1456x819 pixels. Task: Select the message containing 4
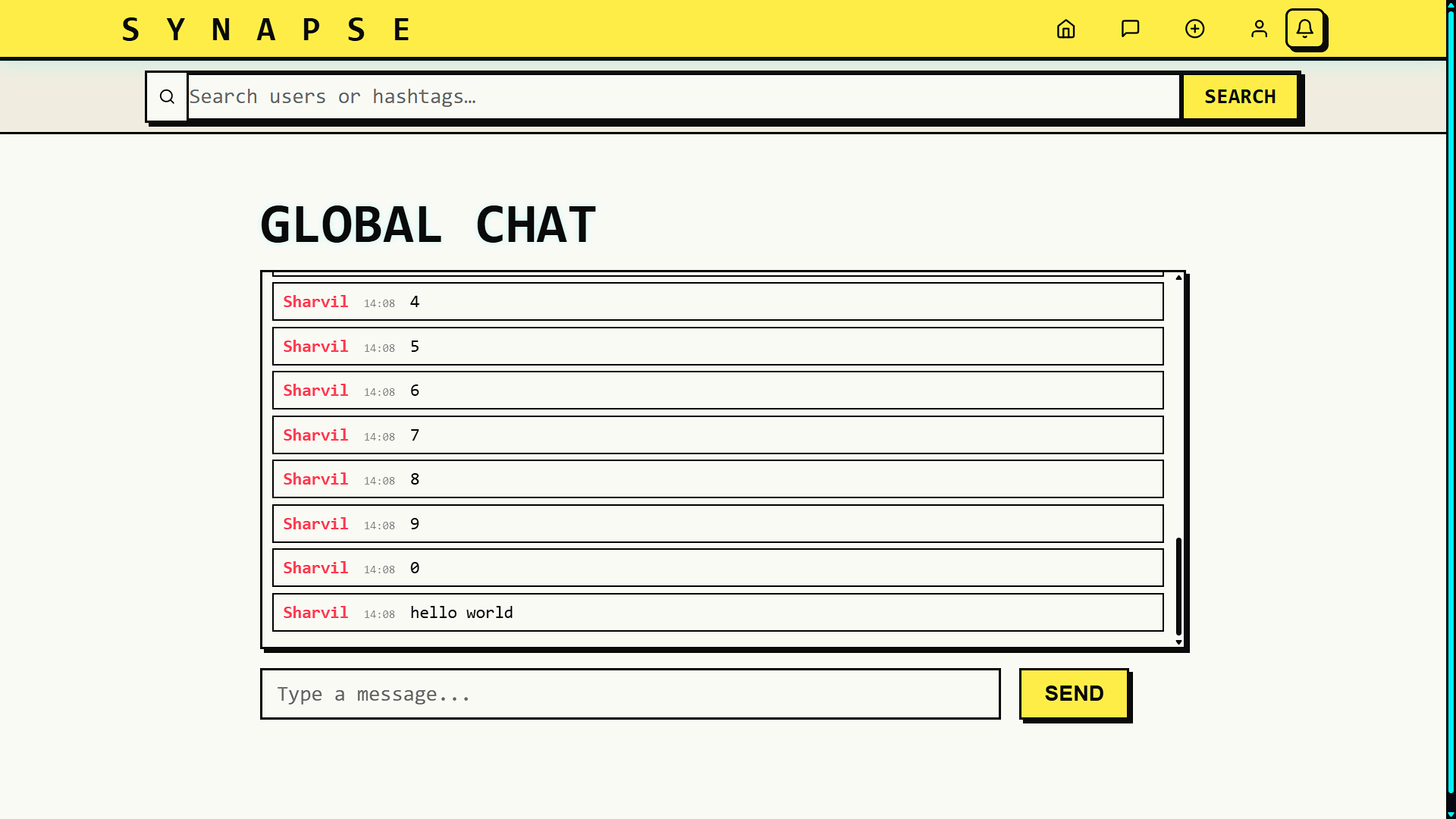coord(717,302)
